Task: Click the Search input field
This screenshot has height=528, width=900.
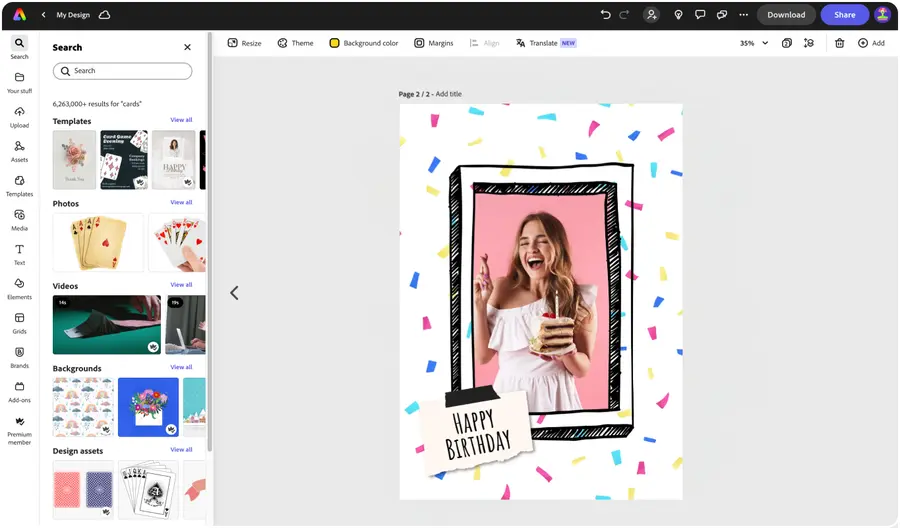Action: [122, 71]
